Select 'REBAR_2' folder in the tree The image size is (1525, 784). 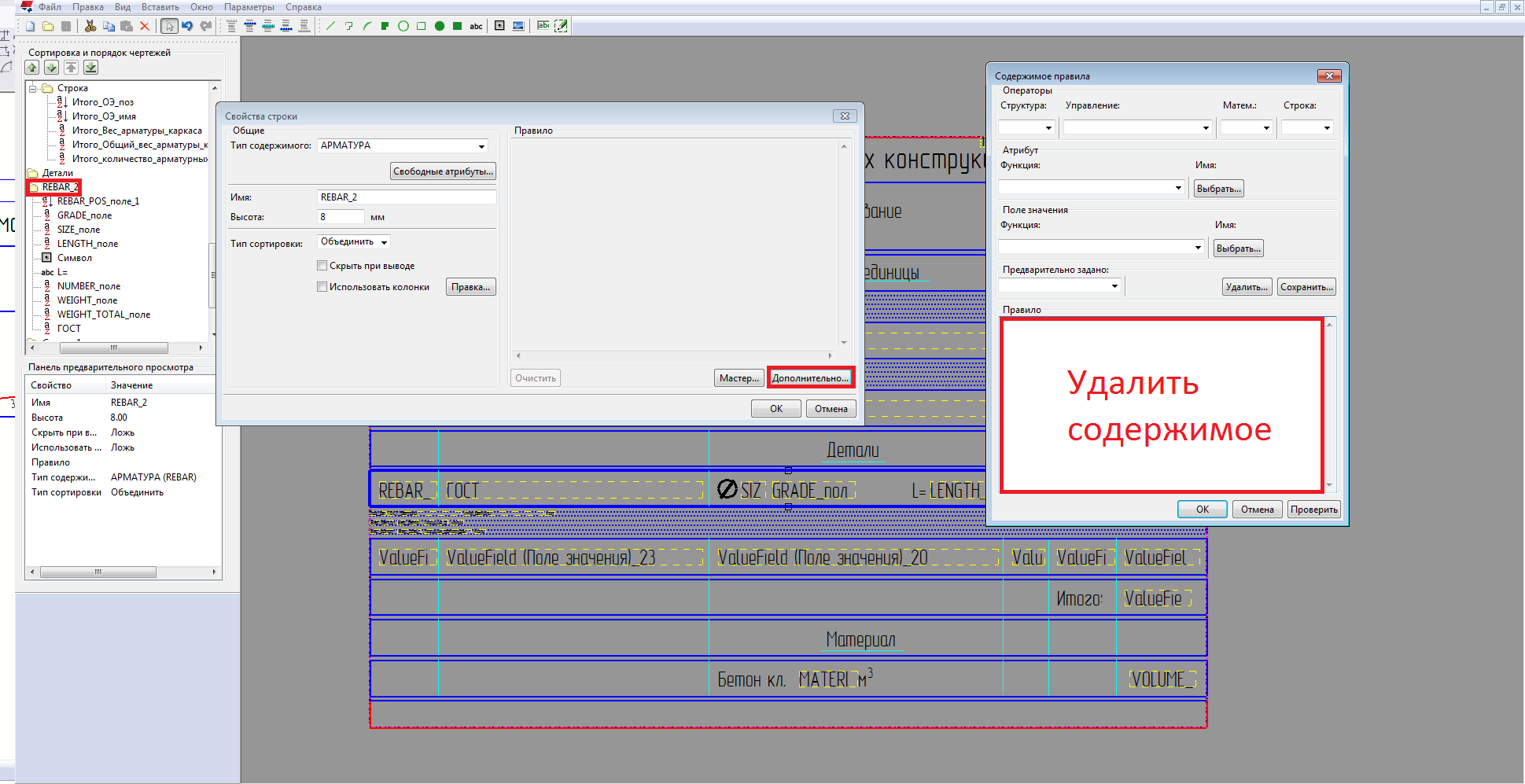(x=60, y=187)
